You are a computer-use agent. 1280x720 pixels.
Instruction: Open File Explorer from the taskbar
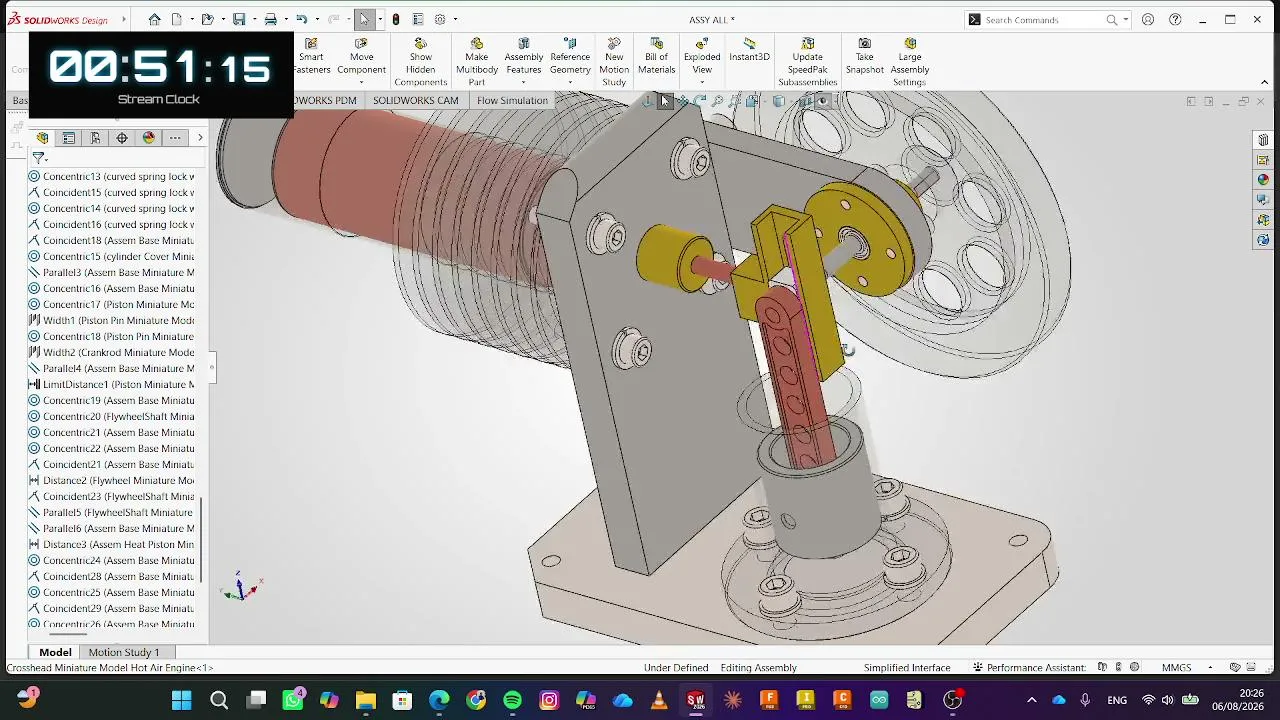[x=365, y=700]
